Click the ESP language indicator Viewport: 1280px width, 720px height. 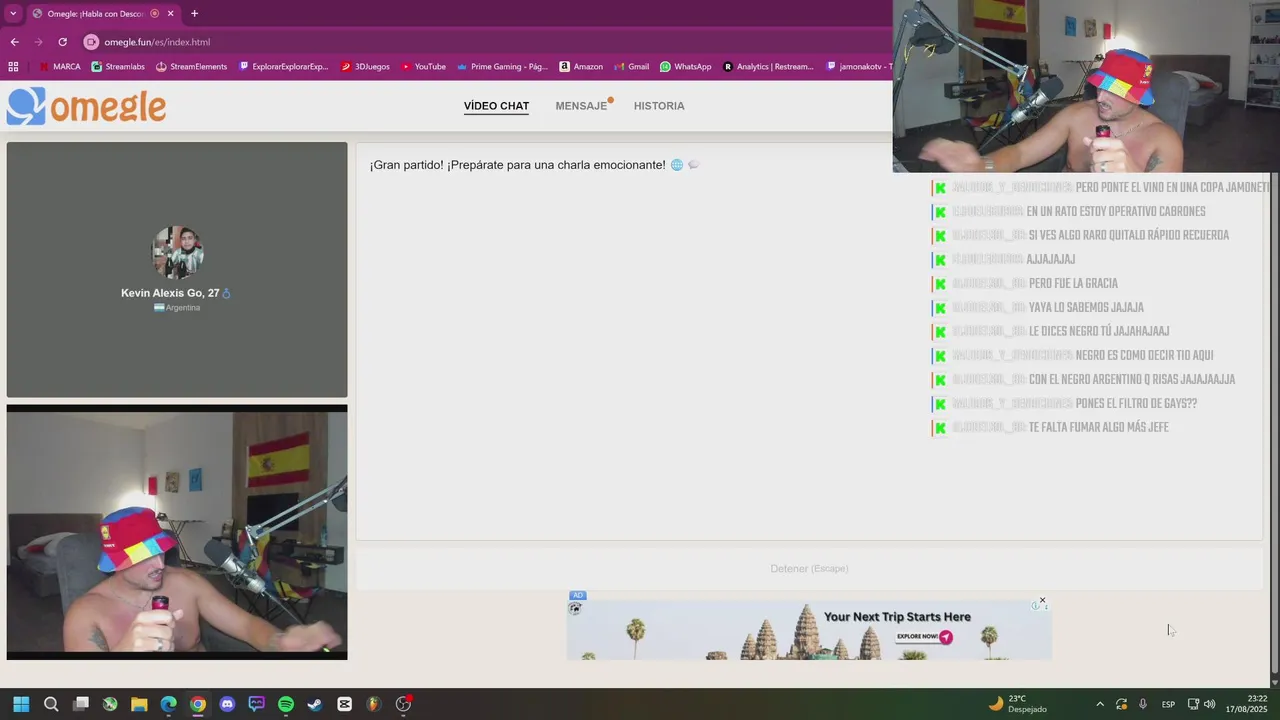point(1168,704)
